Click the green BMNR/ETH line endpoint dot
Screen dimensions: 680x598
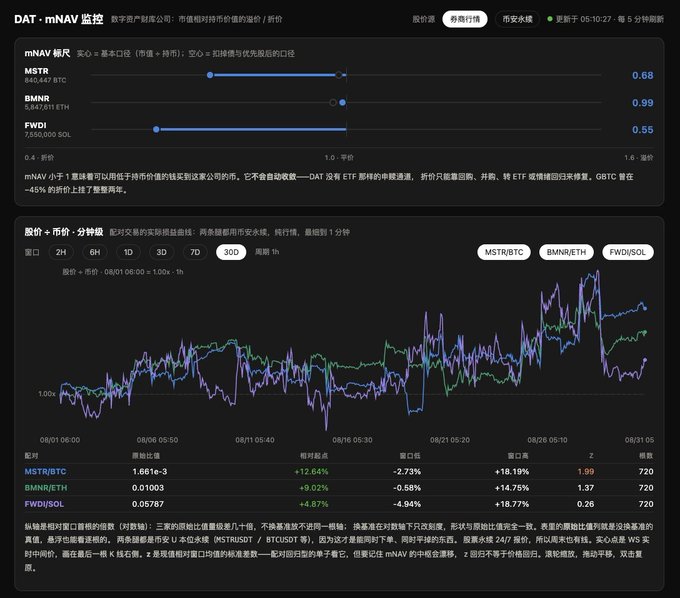(645, 332)
